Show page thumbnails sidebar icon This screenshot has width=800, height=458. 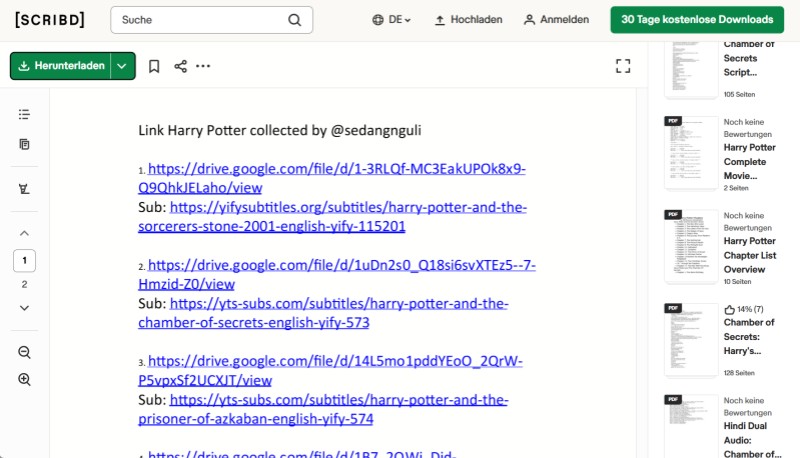pyautogui.click(x=24, y=144)
